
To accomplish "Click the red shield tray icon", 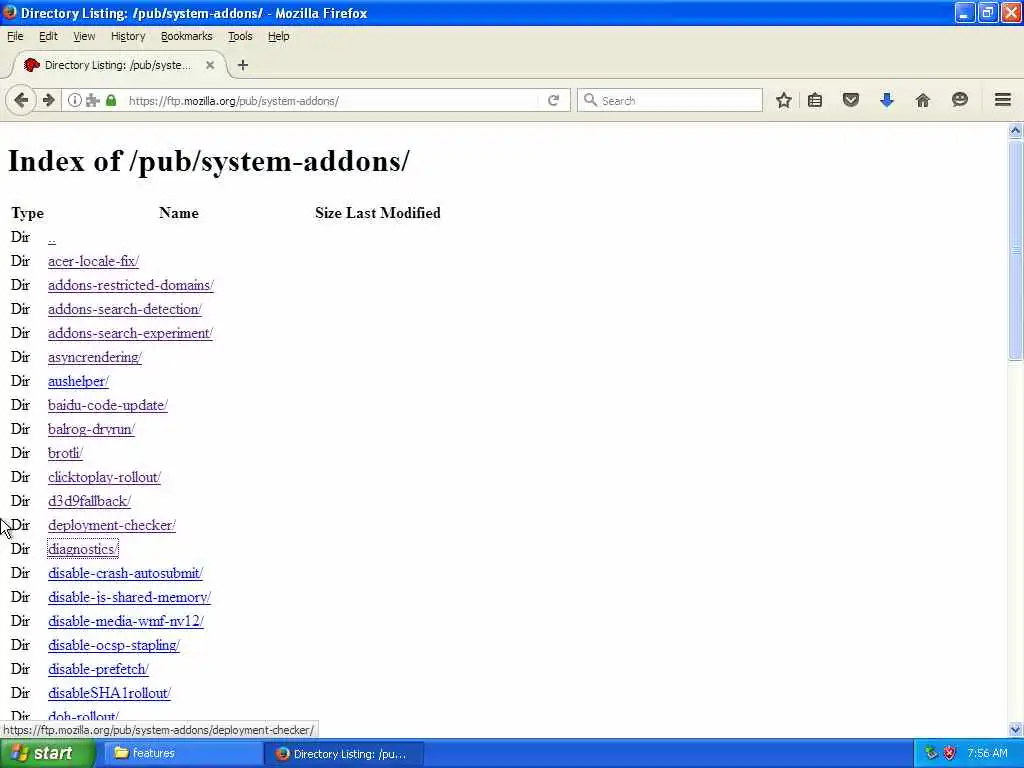I will click(x=950, y=753).
